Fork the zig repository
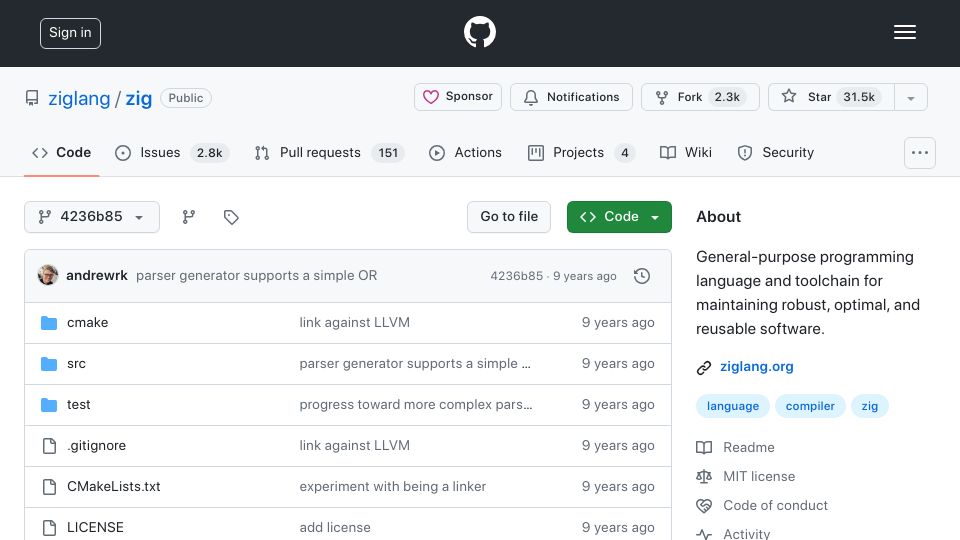The image size is (960, 540). coord(700,97)
